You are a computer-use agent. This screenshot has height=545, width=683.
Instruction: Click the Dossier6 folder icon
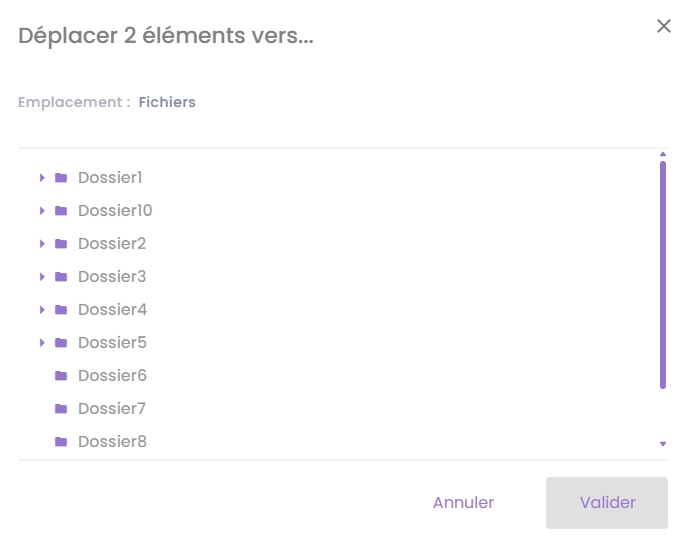pyautogui.click(x=61, y=376)
